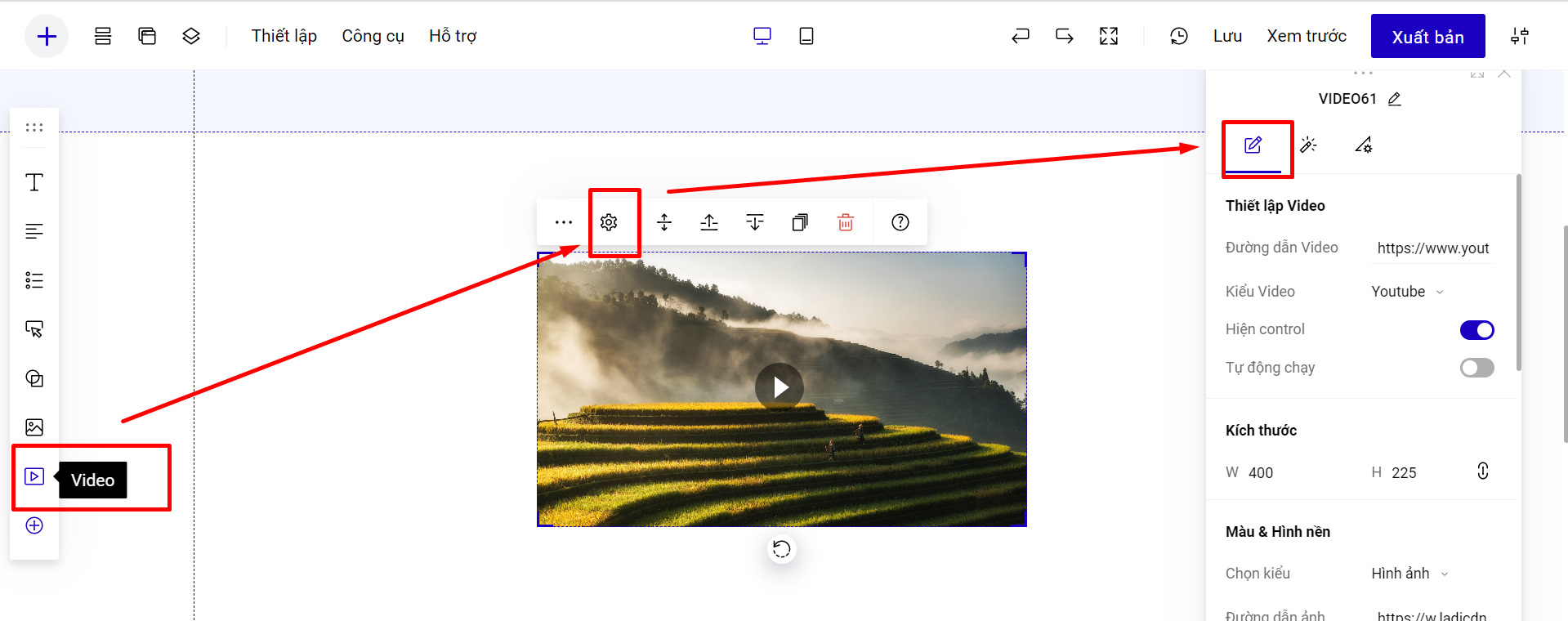Duplicate the selected video element
This screenshot has height=621, width=1568.
(800, 222)
